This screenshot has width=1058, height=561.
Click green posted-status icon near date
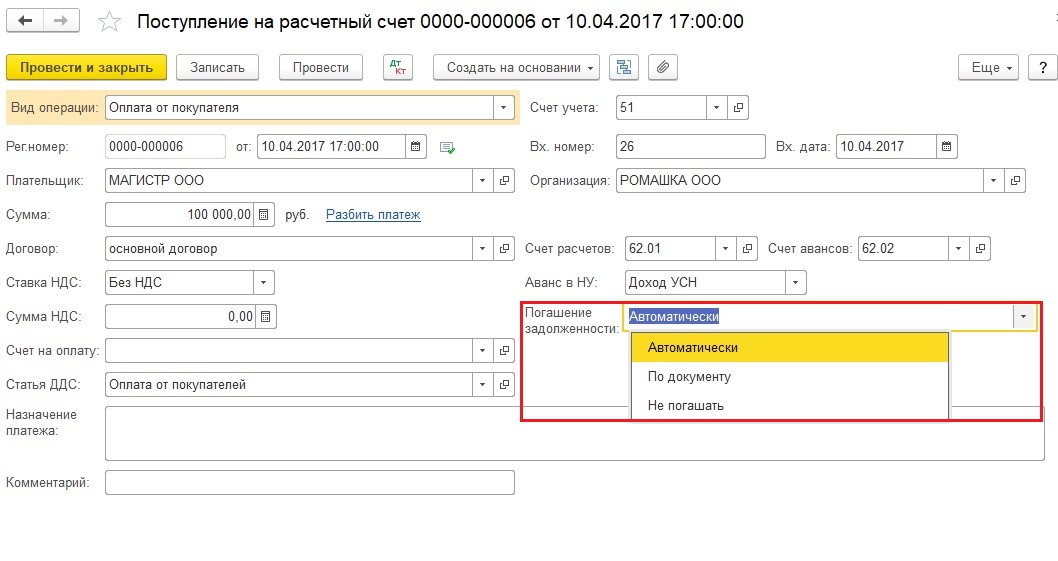[x=447, y=147]
